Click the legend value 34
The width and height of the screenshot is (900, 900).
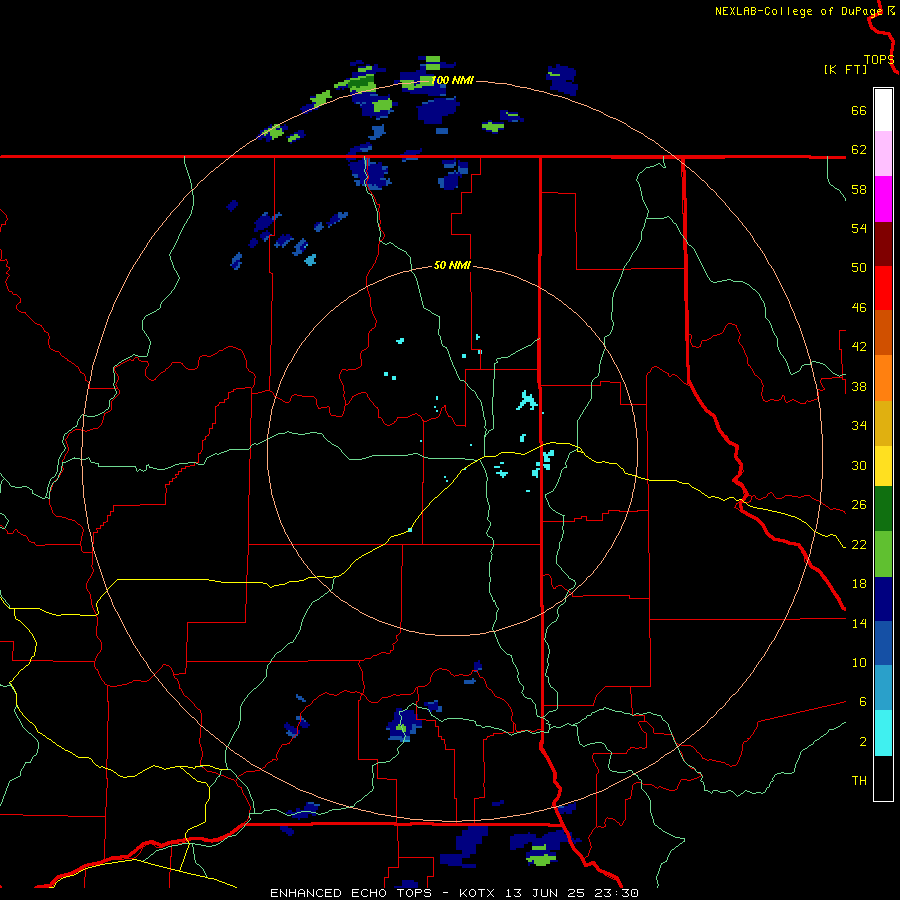[x=859, y=426]
